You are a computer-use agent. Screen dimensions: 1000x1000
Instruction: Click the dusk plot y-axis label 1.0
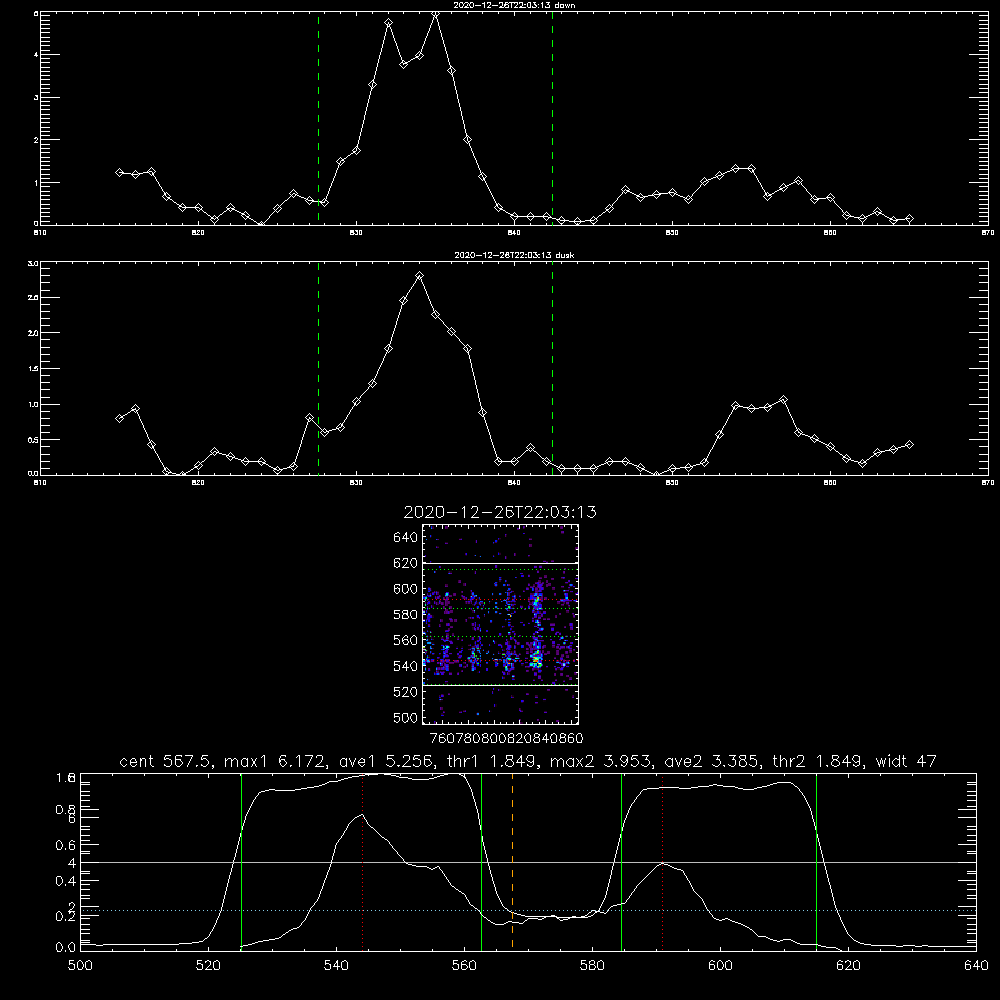34,404
